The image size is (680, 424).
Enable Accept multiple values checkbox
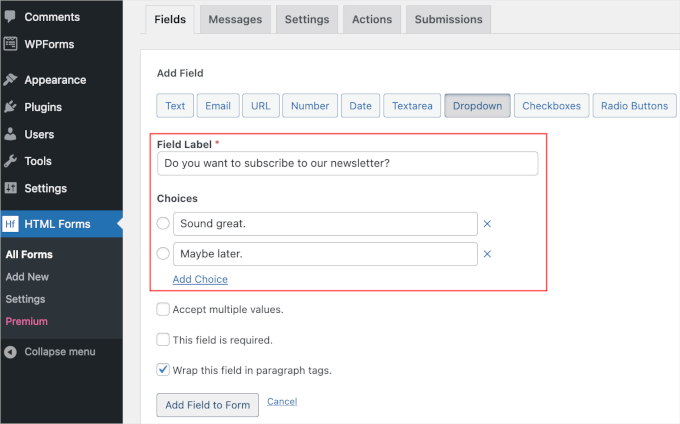[x=164, y=310]
